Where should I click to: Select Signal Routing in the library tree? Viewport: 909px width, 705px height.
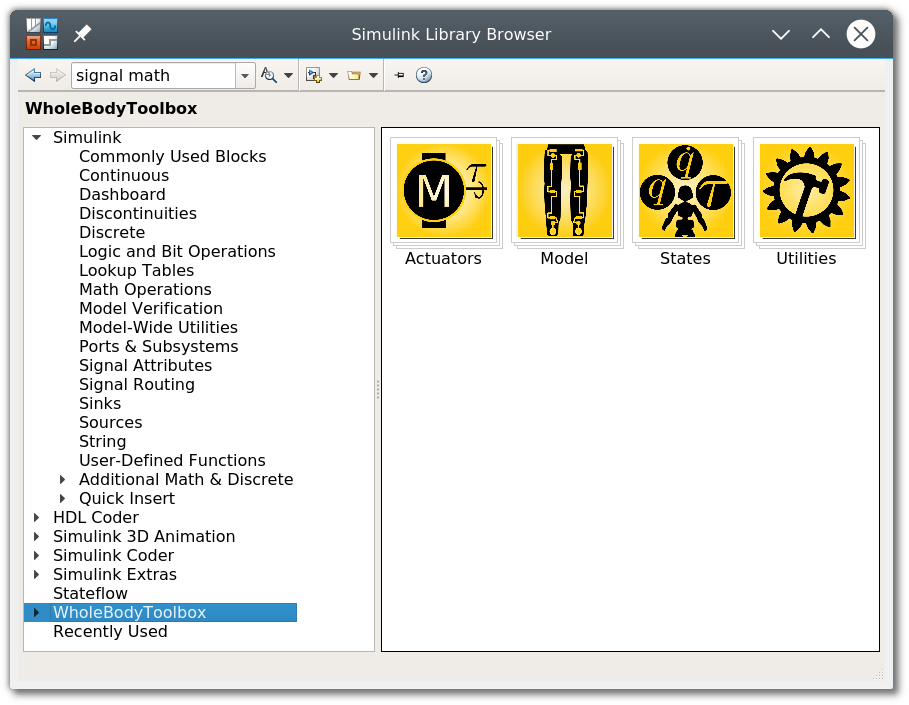click(136, 384)
